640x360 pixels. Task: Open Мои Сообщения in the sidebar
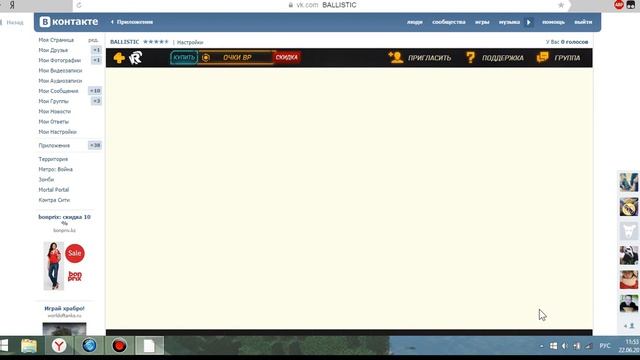point(58,91)
